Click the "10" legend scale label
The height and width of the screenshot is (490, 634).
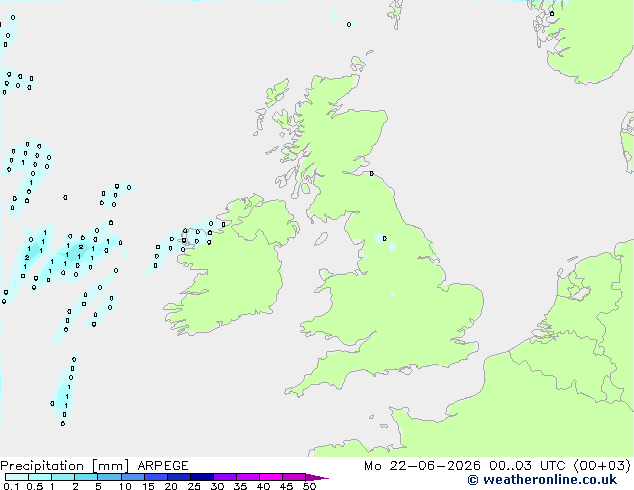(x=125, y=486)
